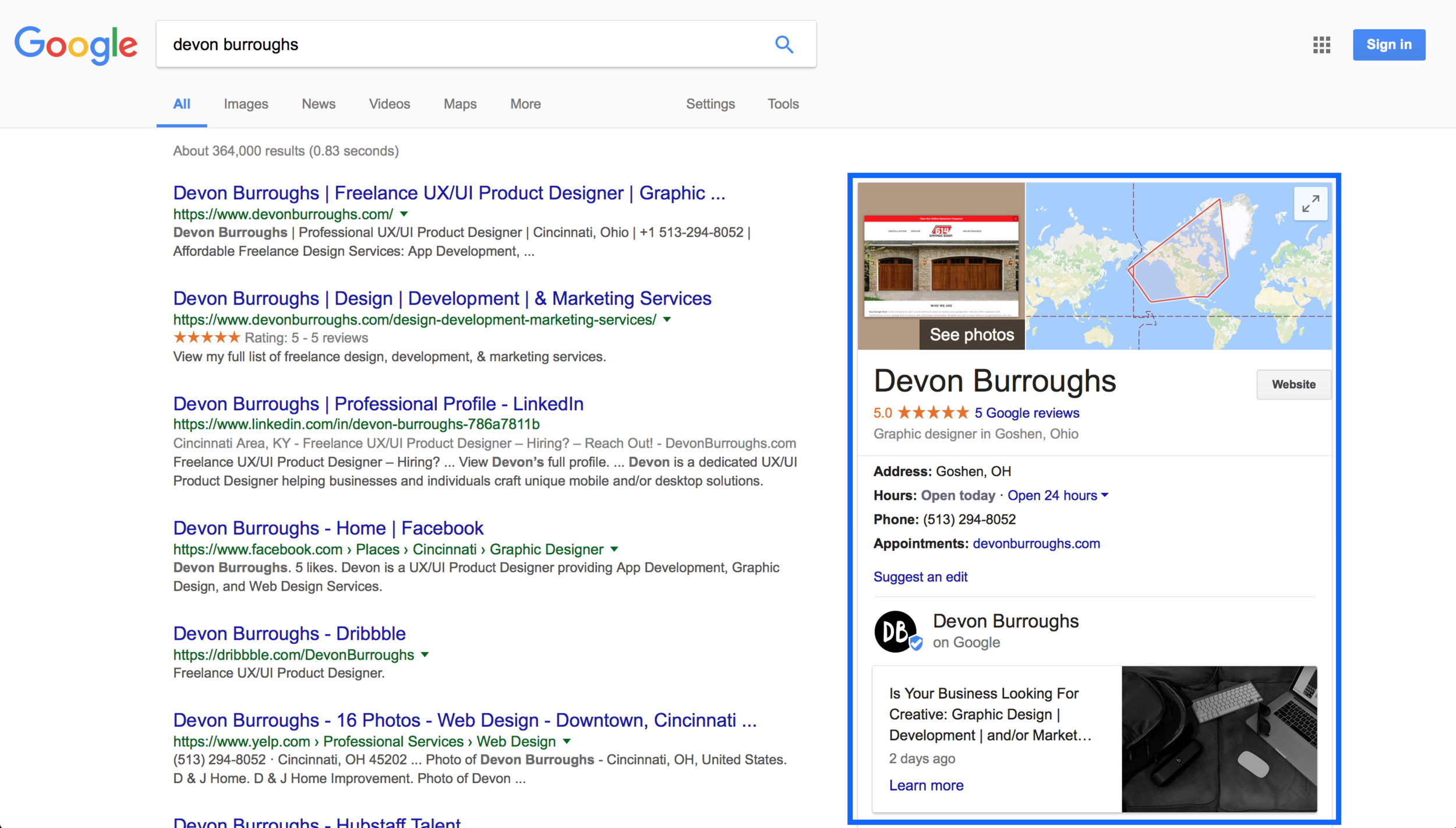The width and height of the screenshot is (1456, 828).
Task: Open the devonburroughs.com appointments link
Action: (1036, 544)
